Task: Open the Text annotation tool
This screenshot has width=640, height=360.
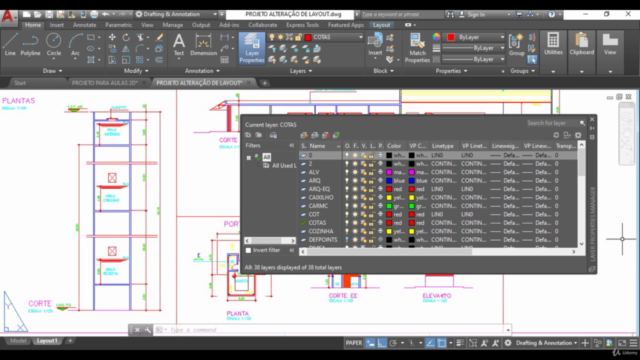Action: (179, 45)
